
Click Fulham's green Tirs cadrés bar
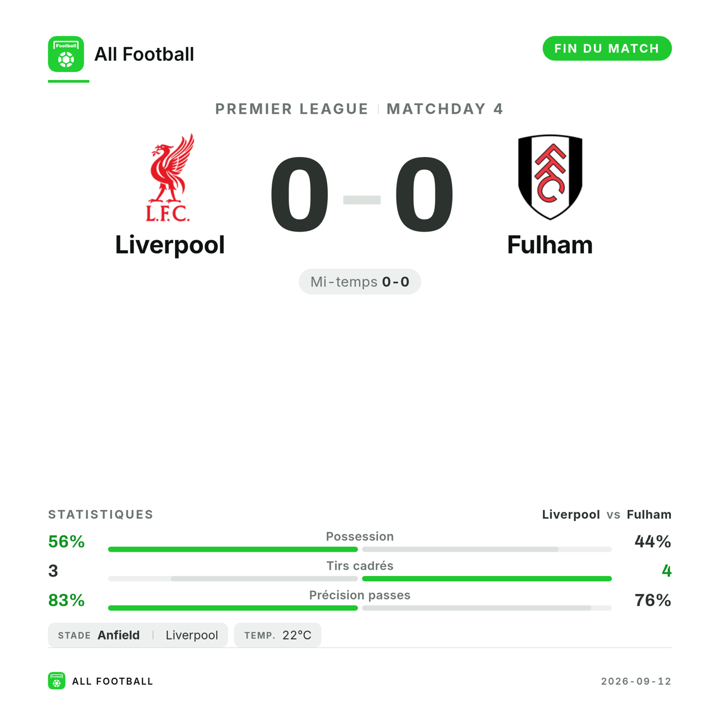487,579
